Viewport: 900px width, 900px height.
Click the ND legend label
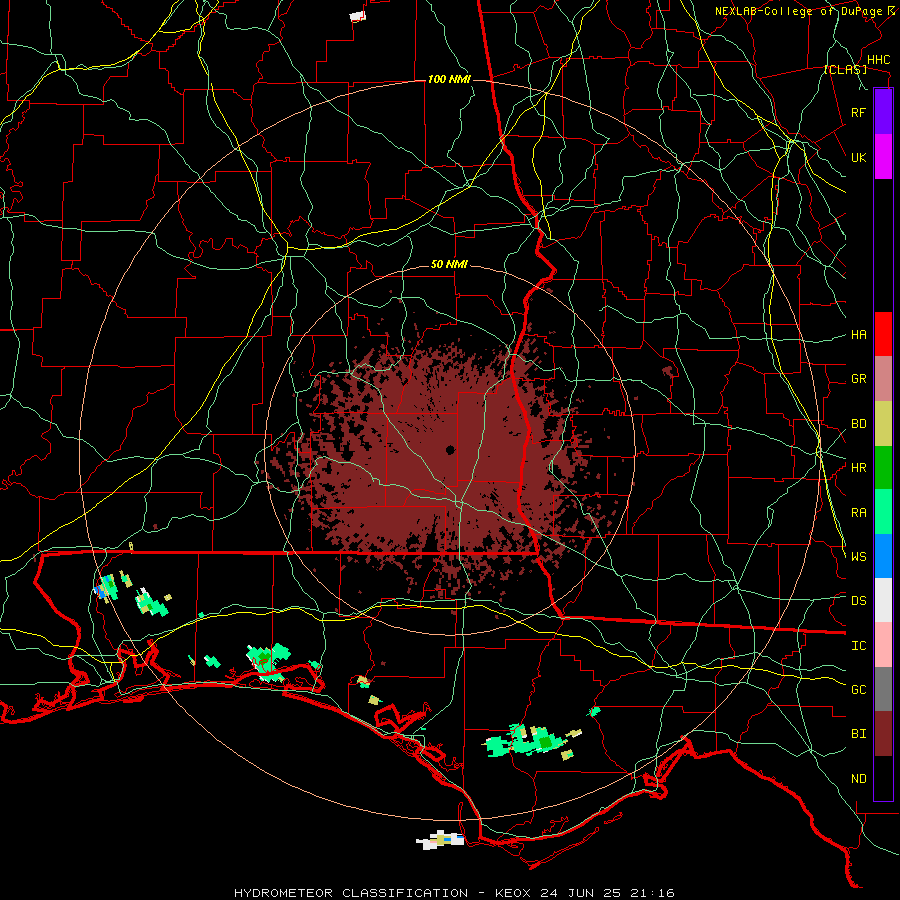tap(858, 779)
